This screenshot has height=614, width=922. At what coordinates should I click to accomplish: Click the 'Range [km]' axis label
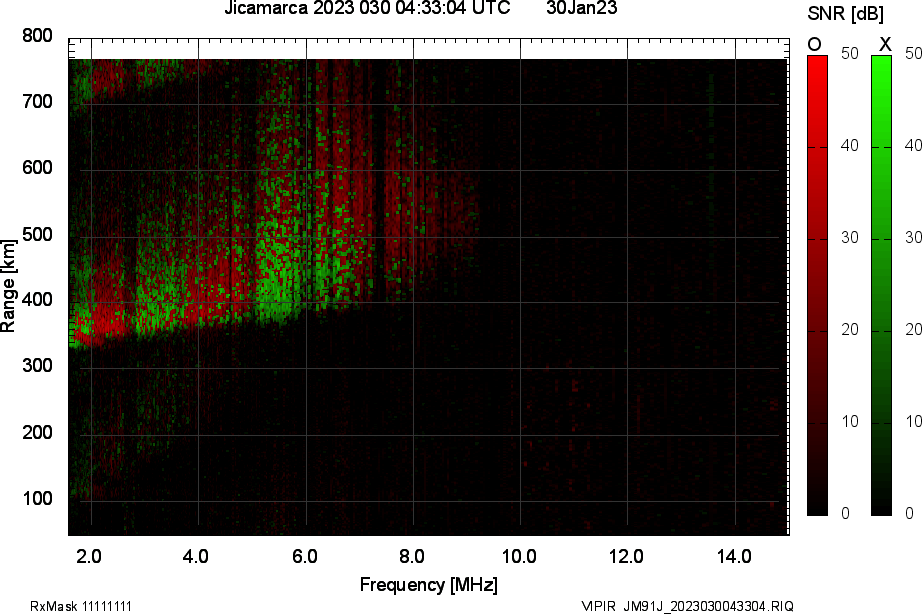(8, 286)
